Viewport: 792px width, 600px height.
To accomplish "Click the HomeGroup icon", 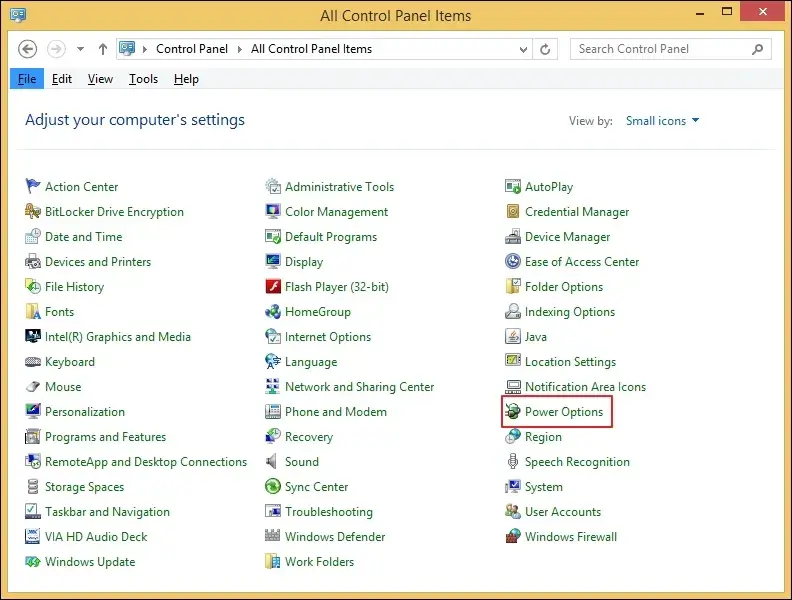I will click(273, 311).
